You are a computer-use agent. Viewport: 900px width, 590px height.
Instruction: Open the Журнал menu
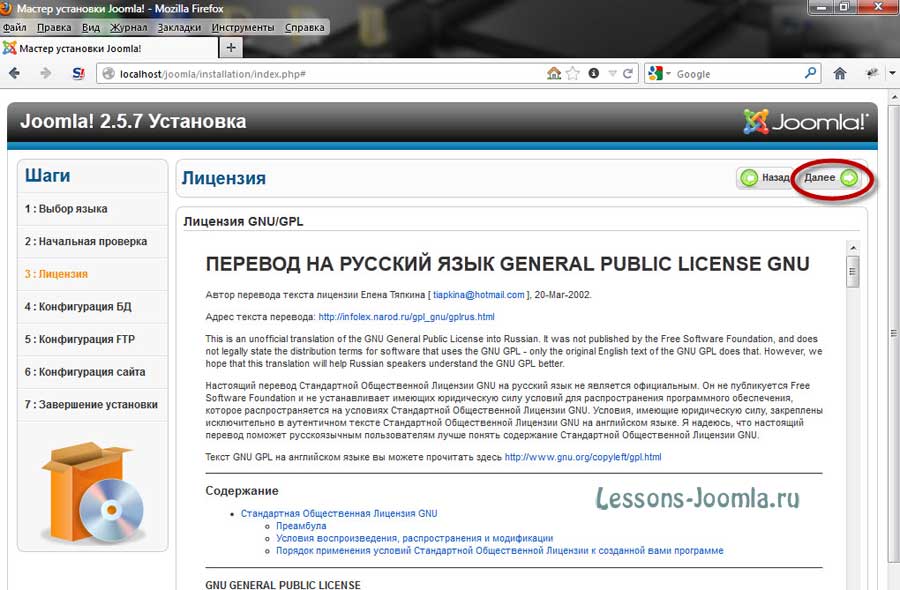(x=129, y=27)
